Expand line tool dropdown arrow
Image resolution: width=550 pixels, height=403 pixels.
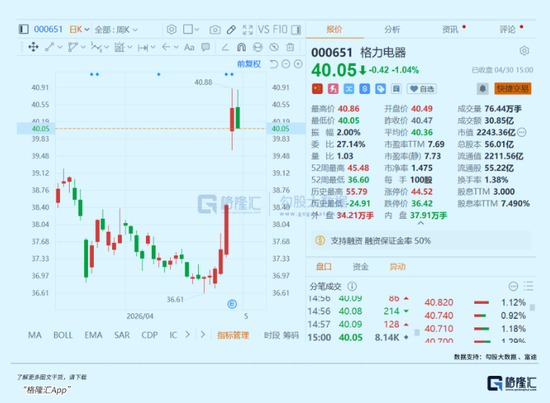click(60, 47)
